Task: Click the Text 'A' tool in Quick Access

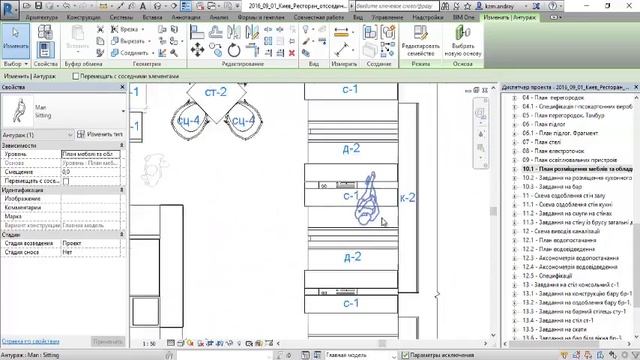Action: click(x=143, y=6)
